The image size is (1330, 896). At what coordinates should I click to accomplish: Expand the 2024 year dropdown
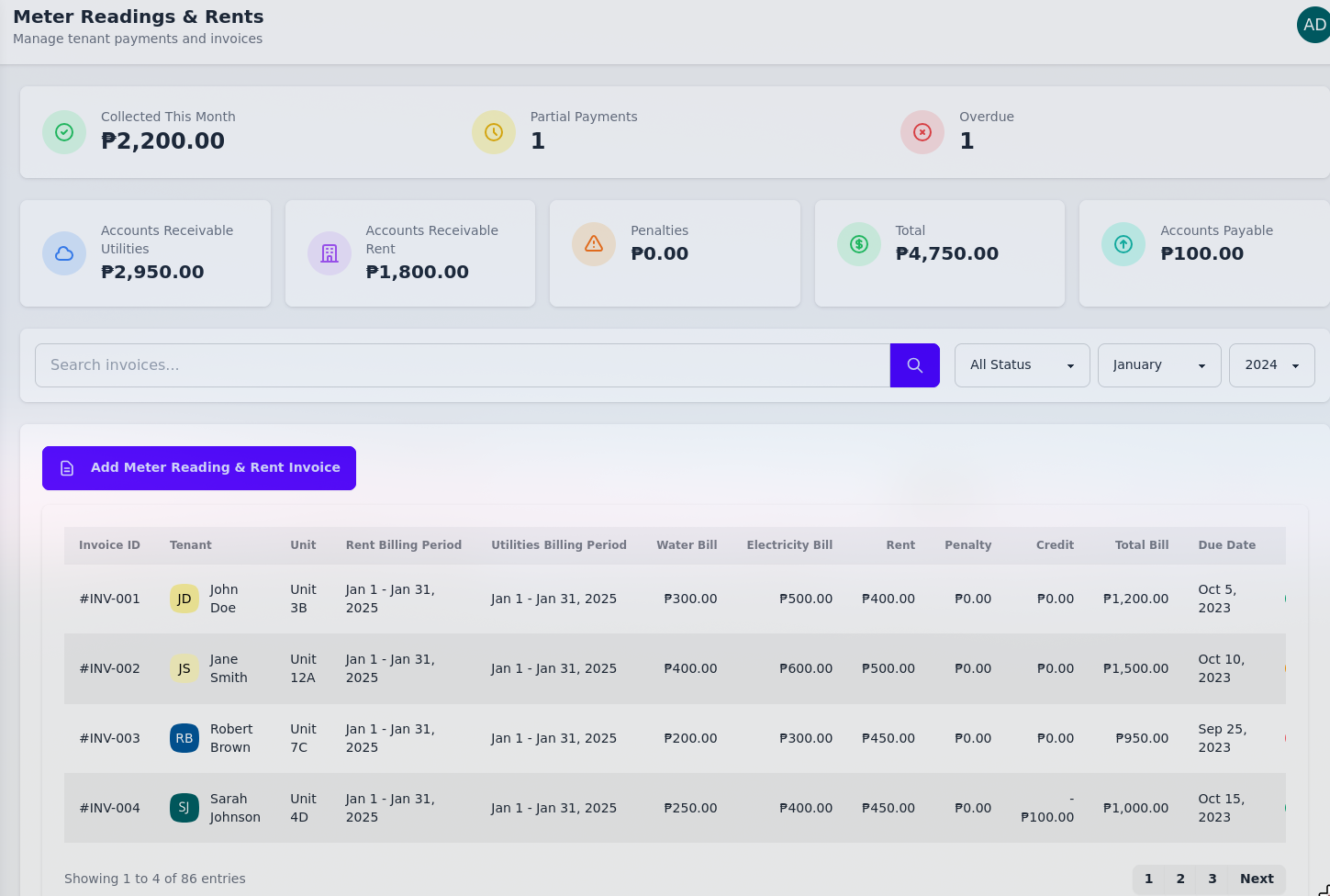pos(1271,364)
